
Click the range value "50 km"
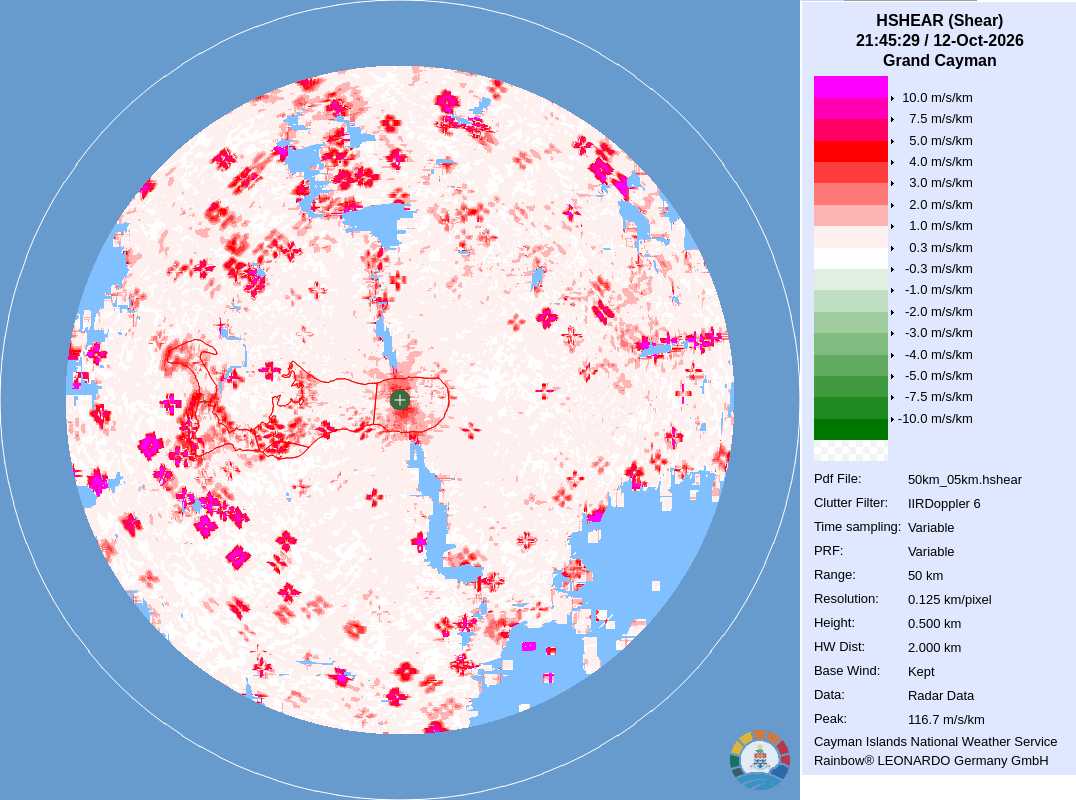[x=926, y=576]
